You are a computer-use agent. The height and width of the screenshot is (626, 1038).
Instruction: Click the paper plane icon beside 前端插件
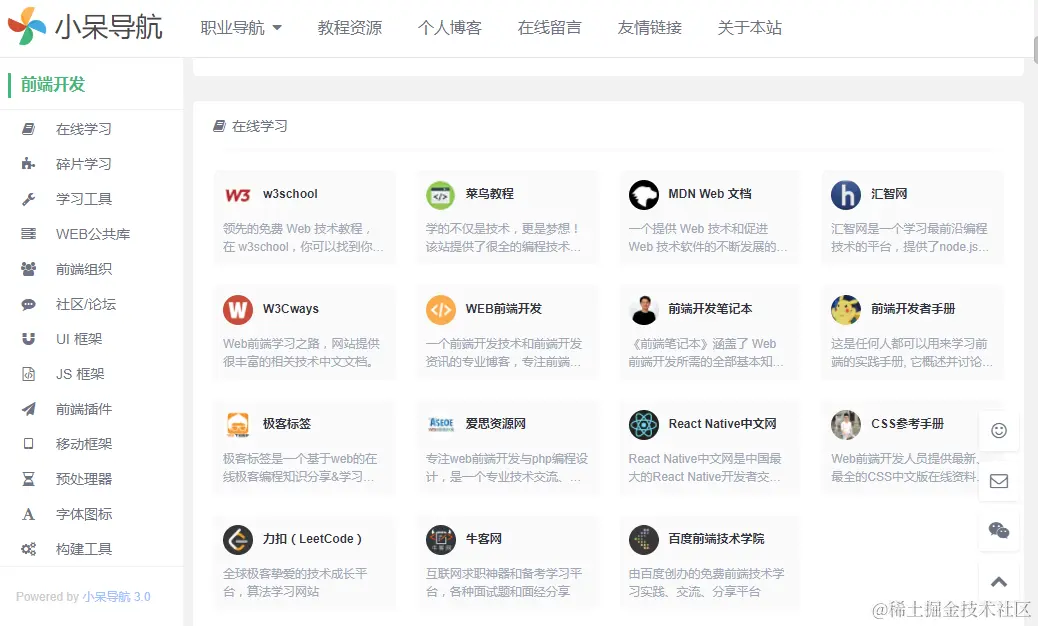(x=28, y=409)
